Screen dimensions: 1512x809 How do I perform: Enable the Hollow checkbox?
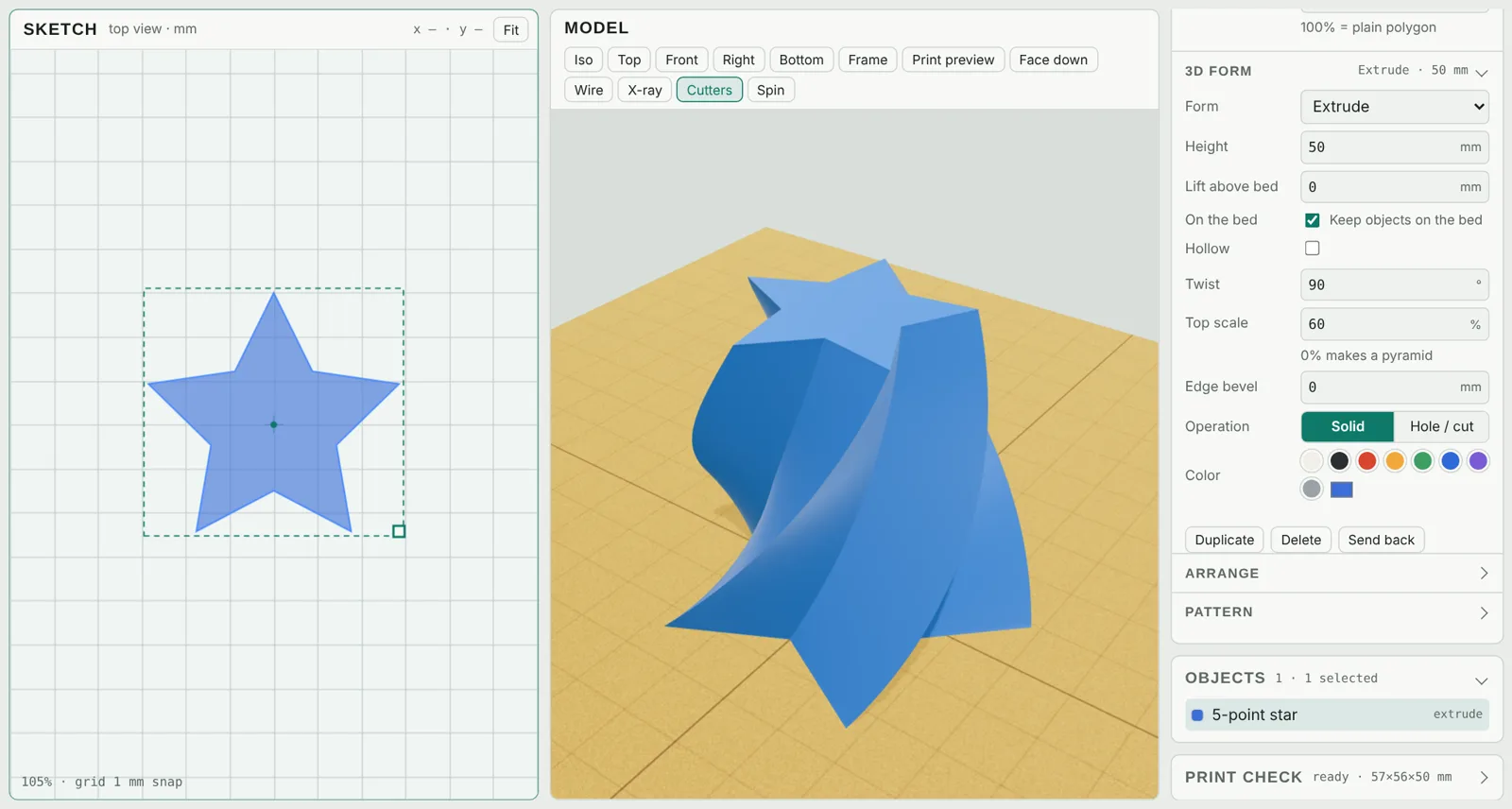coord(1313,249)
